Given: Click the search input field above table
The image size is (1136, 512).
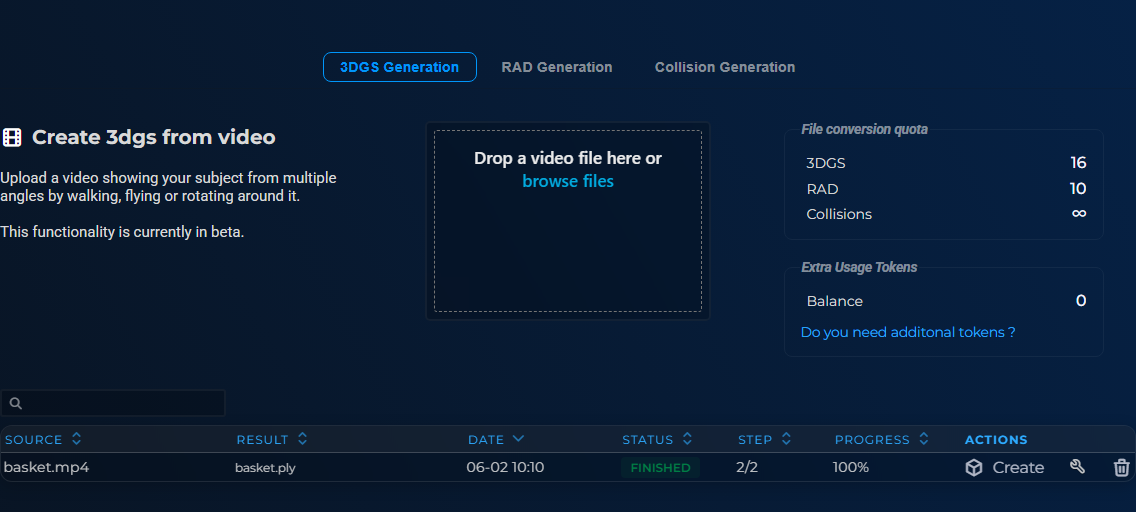Looking at the screenshot, I should point(112,403).
